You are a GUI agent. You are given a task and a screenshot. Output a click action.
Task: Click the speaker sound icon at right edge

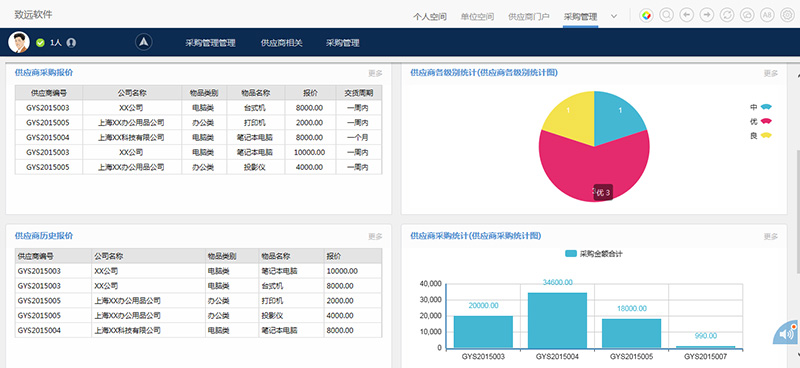tap(787, 334)
